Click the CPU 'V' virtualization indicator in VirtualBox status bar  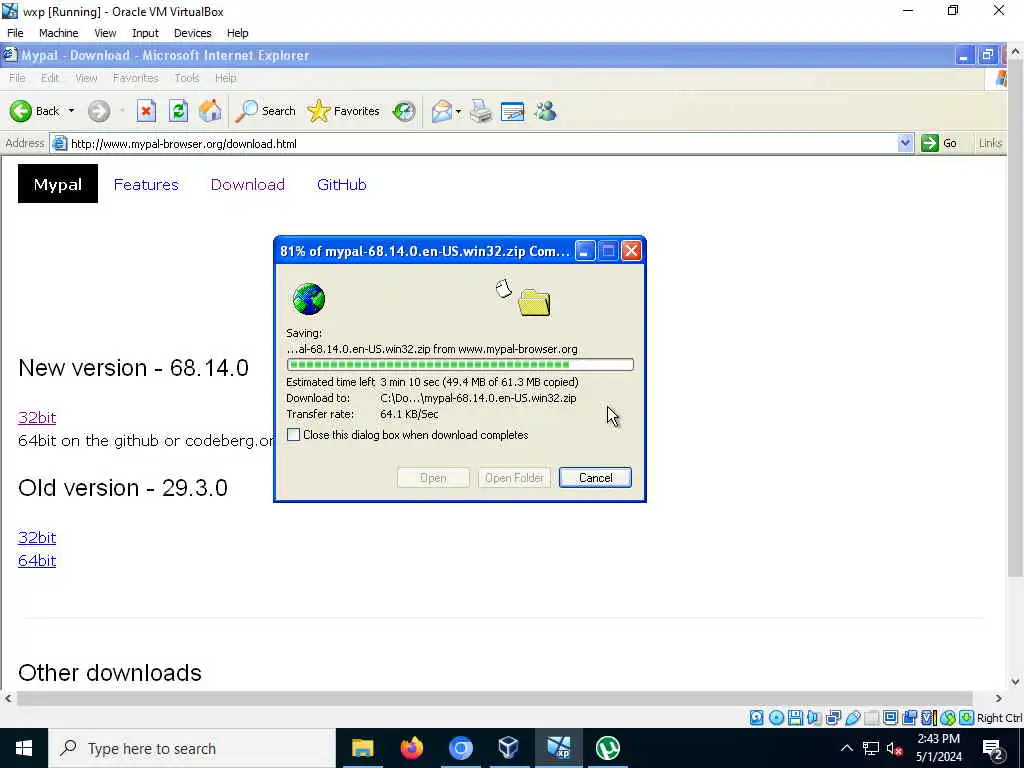[x=927, y=718]
